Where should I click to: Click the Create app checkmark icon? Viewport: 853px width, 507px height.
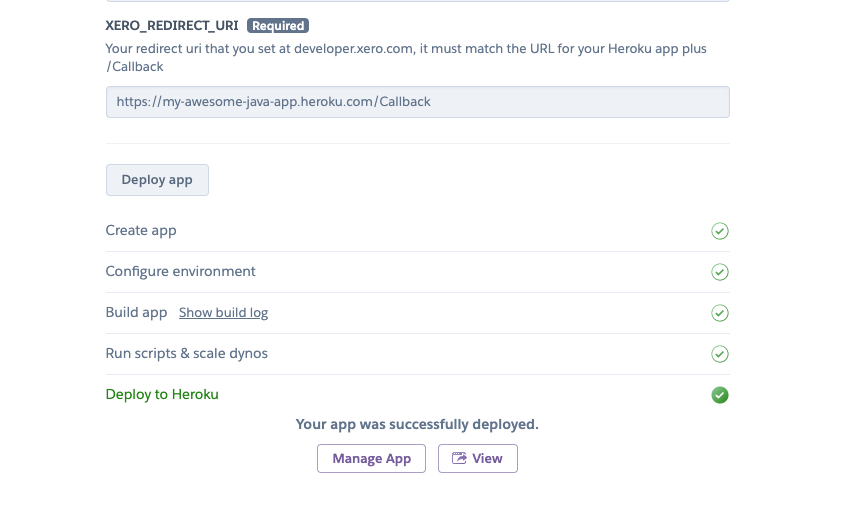point(720,231)
